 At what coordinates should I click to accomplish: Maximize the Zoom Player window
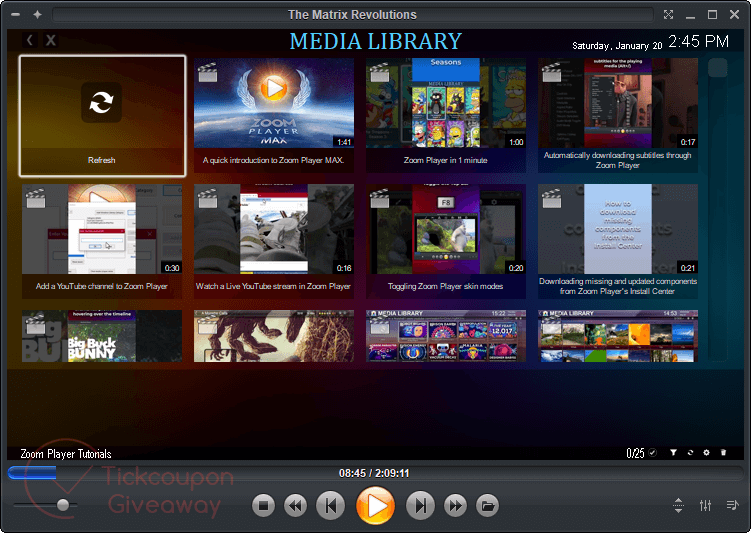tap(712, 15)
